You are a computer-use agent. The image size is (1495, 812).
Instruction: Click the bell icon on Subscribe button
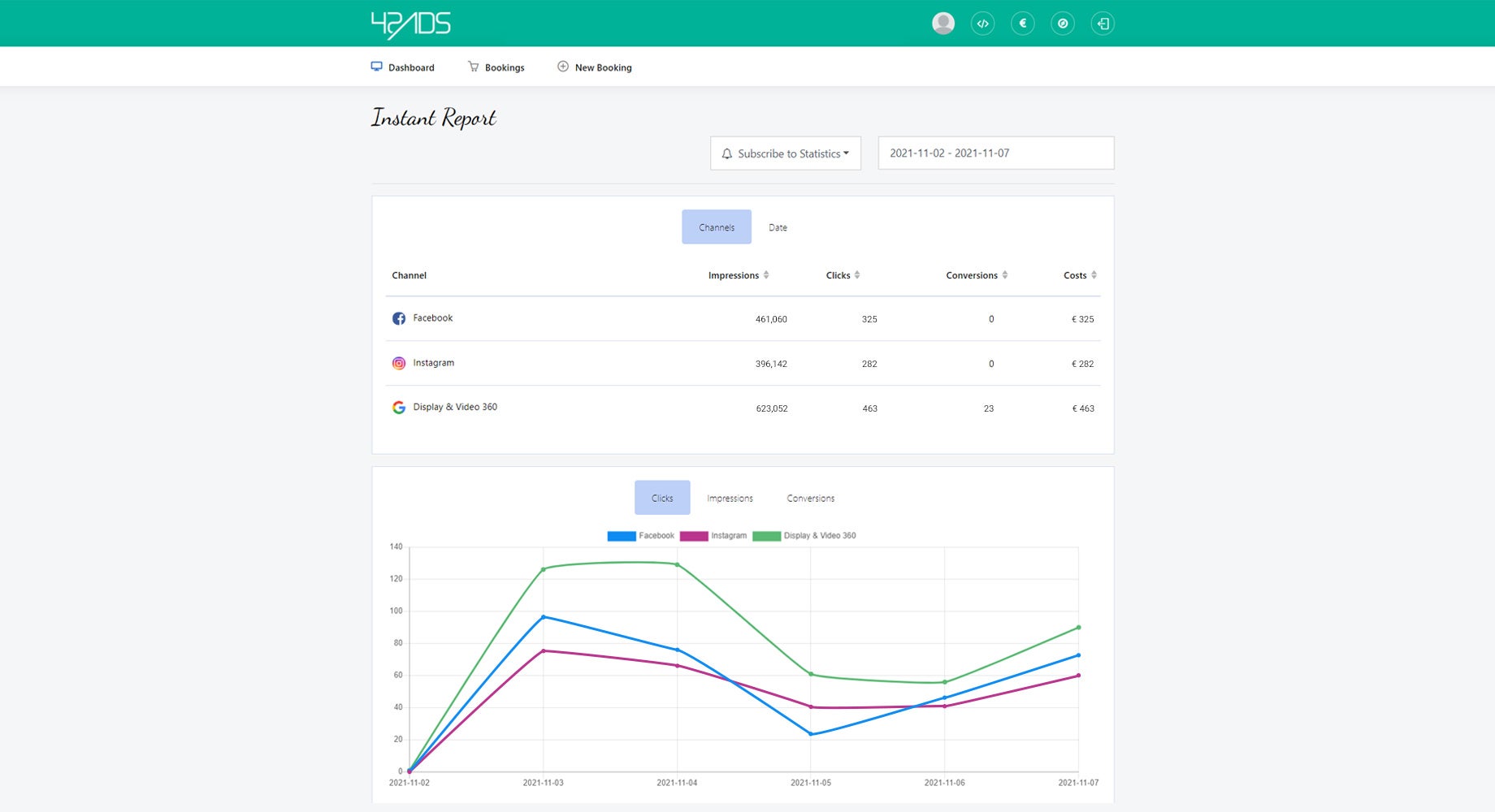[x=727, y=153]
